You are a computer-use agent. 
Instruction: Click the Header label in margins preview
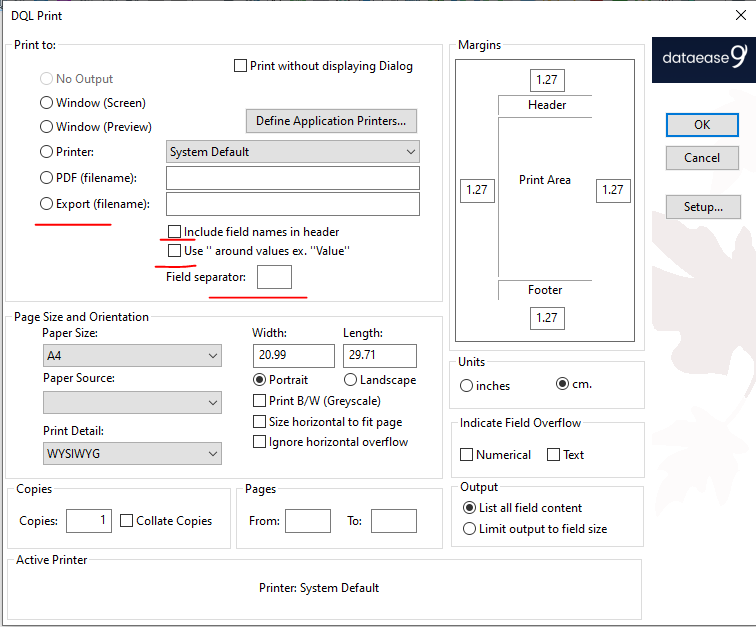[547, 105]
